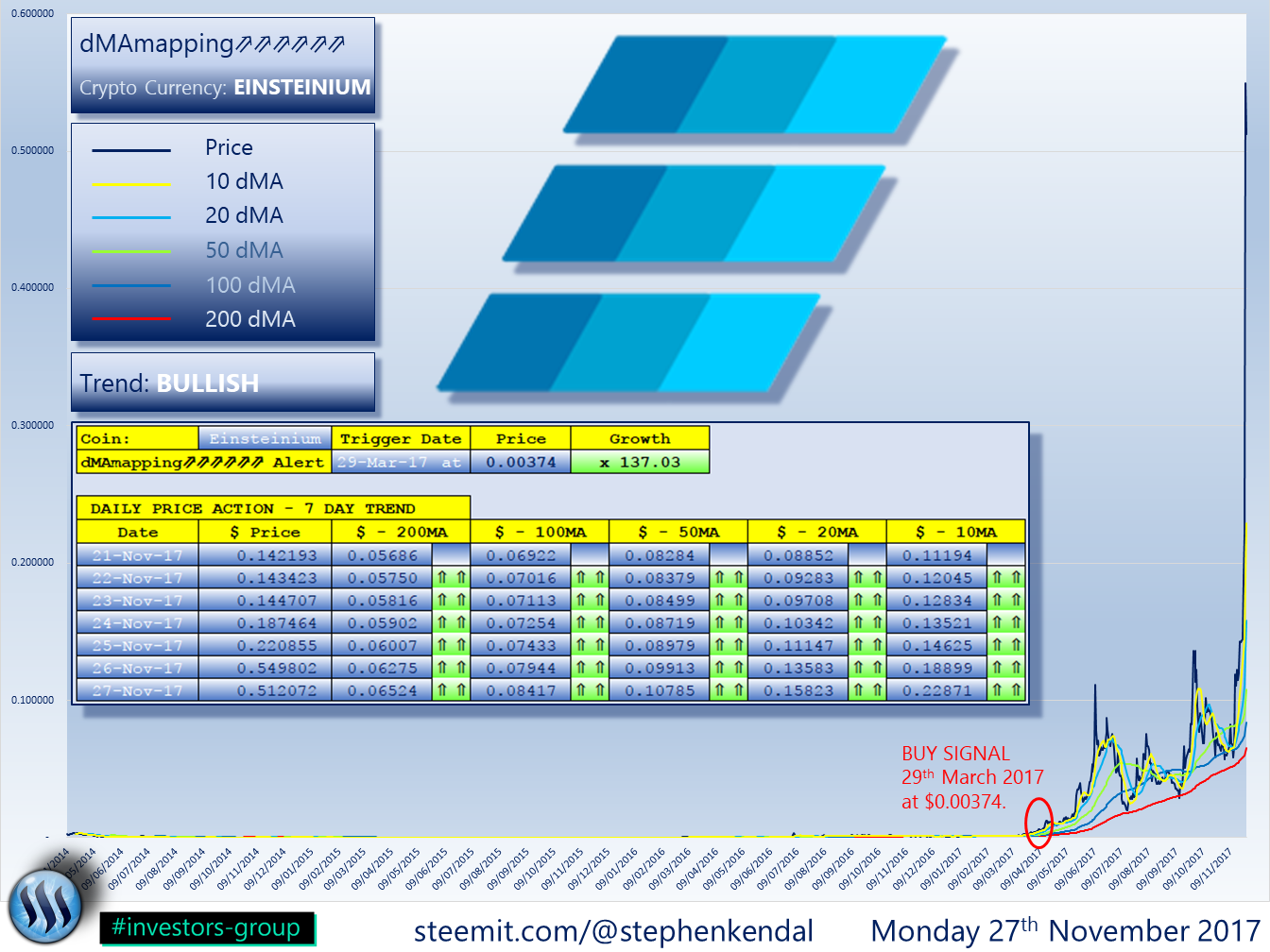Click the dMAmapping title text
This screenshot has width=1270, height=952.
(x=212, y=43)
